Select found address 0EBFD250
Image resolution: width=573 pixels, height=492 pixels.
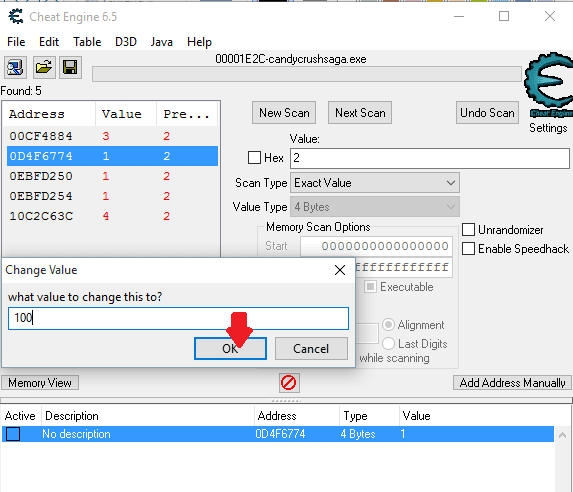[112, 176]
